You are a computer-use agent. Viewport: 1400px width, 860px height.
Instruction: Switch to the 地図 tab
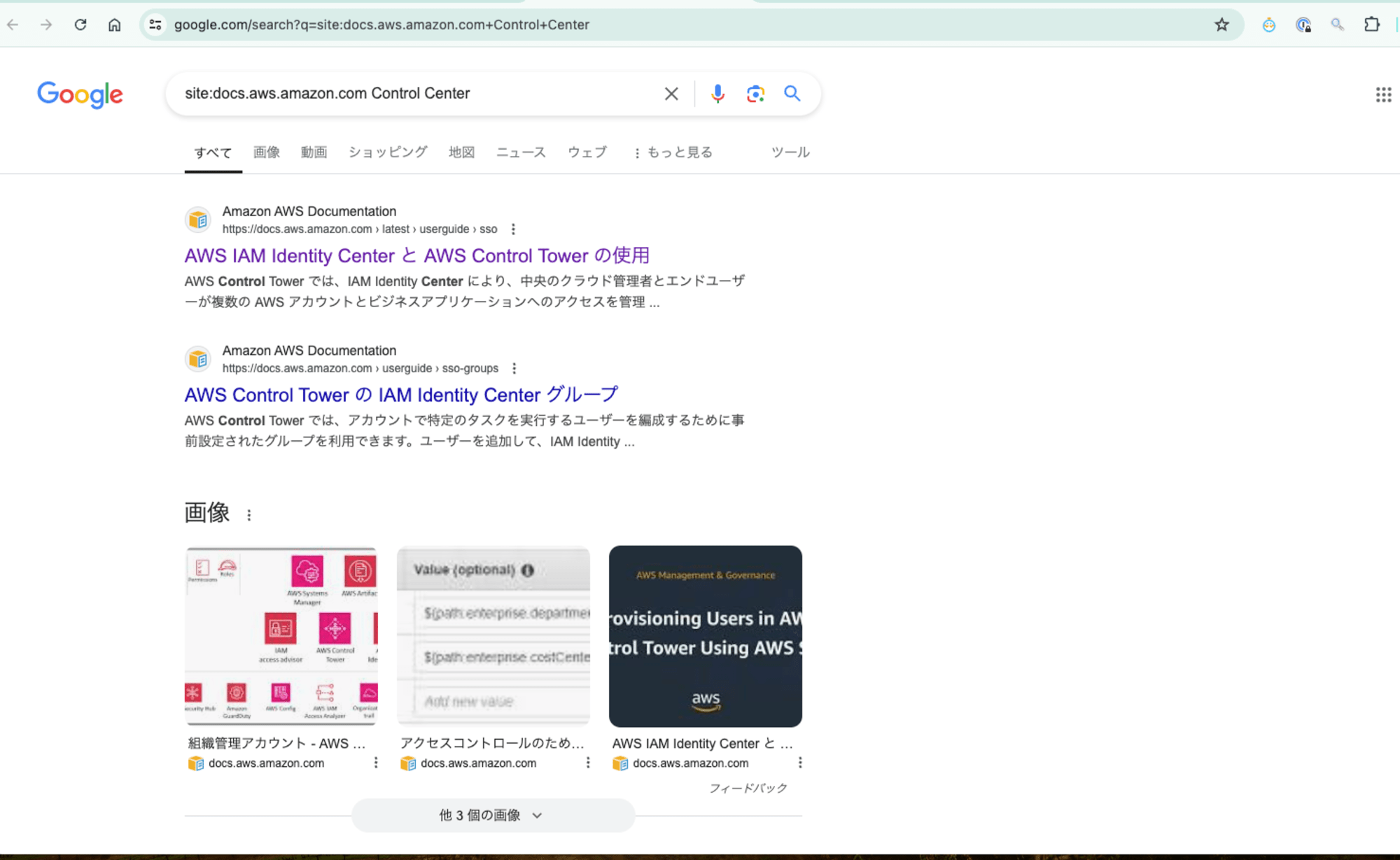[x=461, y=153]
